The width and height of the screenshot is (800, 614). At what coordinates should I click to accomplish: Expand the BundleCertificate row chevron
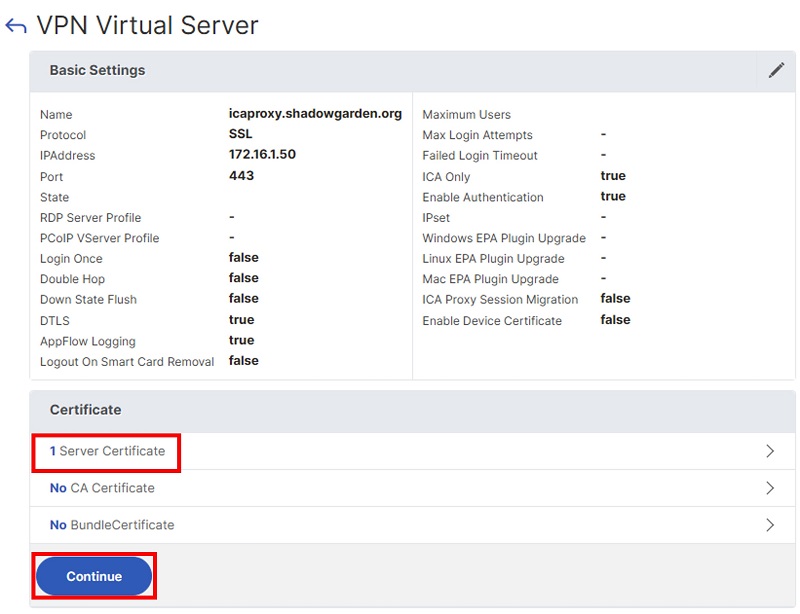click(x=770, y=525)
